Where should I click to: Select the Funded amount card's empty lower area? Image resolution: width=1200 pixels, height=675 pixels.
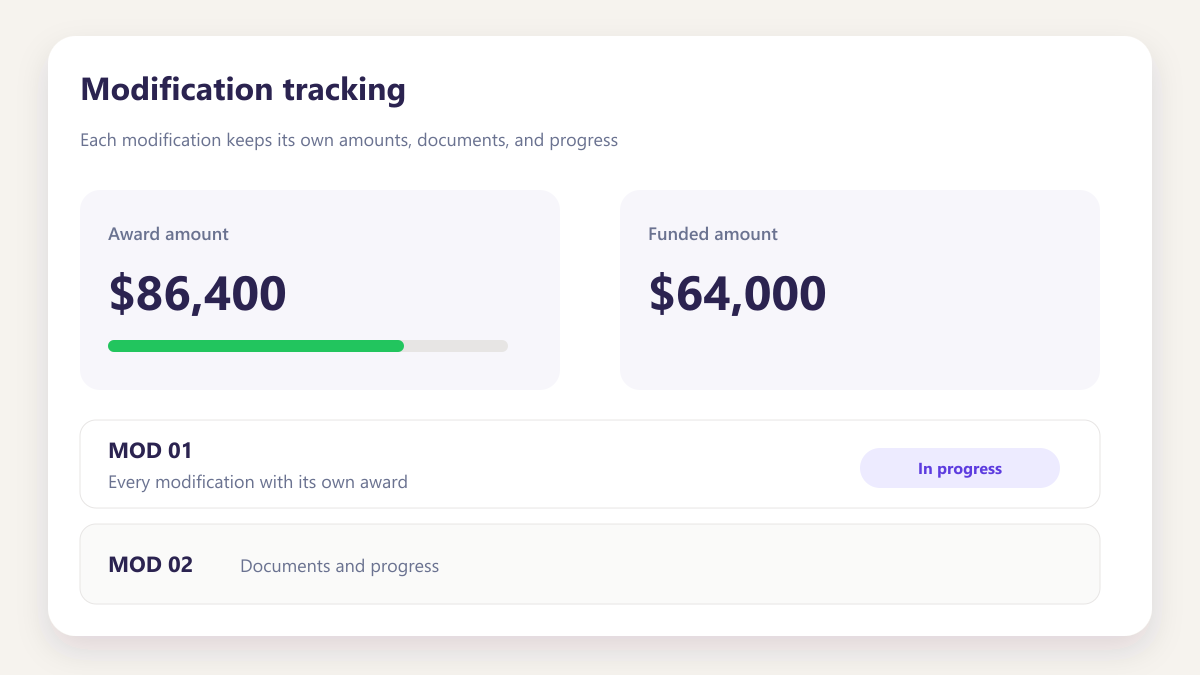click(x=860, y=355)
